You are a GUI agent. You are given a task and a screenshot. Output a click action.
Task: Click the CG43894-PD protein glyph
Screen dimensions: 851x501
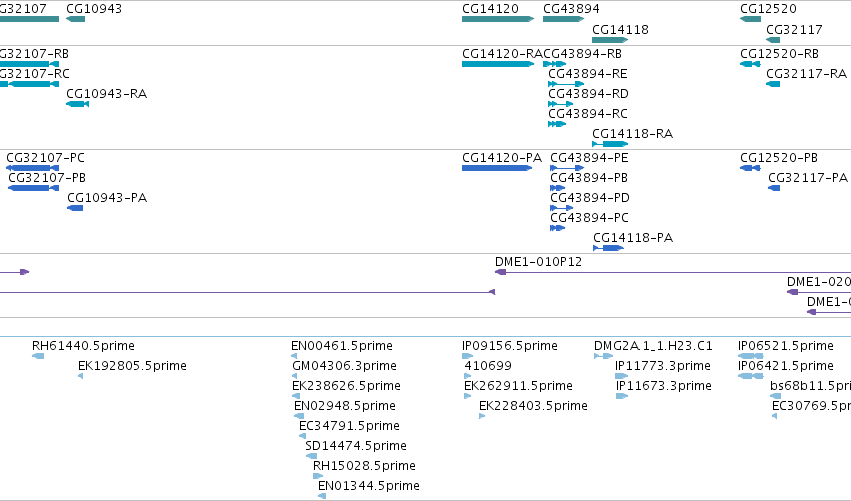pos(561,208)
